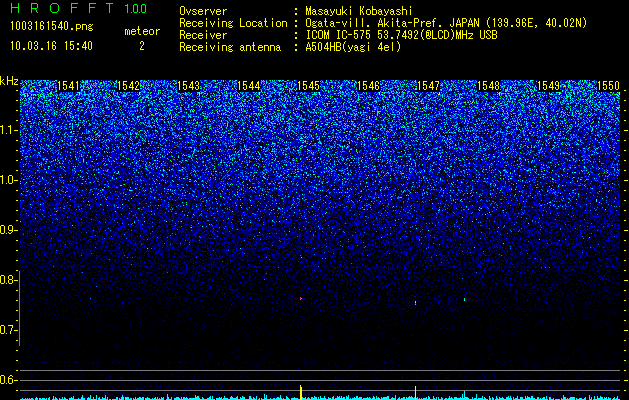Image resolution: width=629 pixels, height=400 pixels.
Task: Click the 1549 time marker
Action: (548, 86)
